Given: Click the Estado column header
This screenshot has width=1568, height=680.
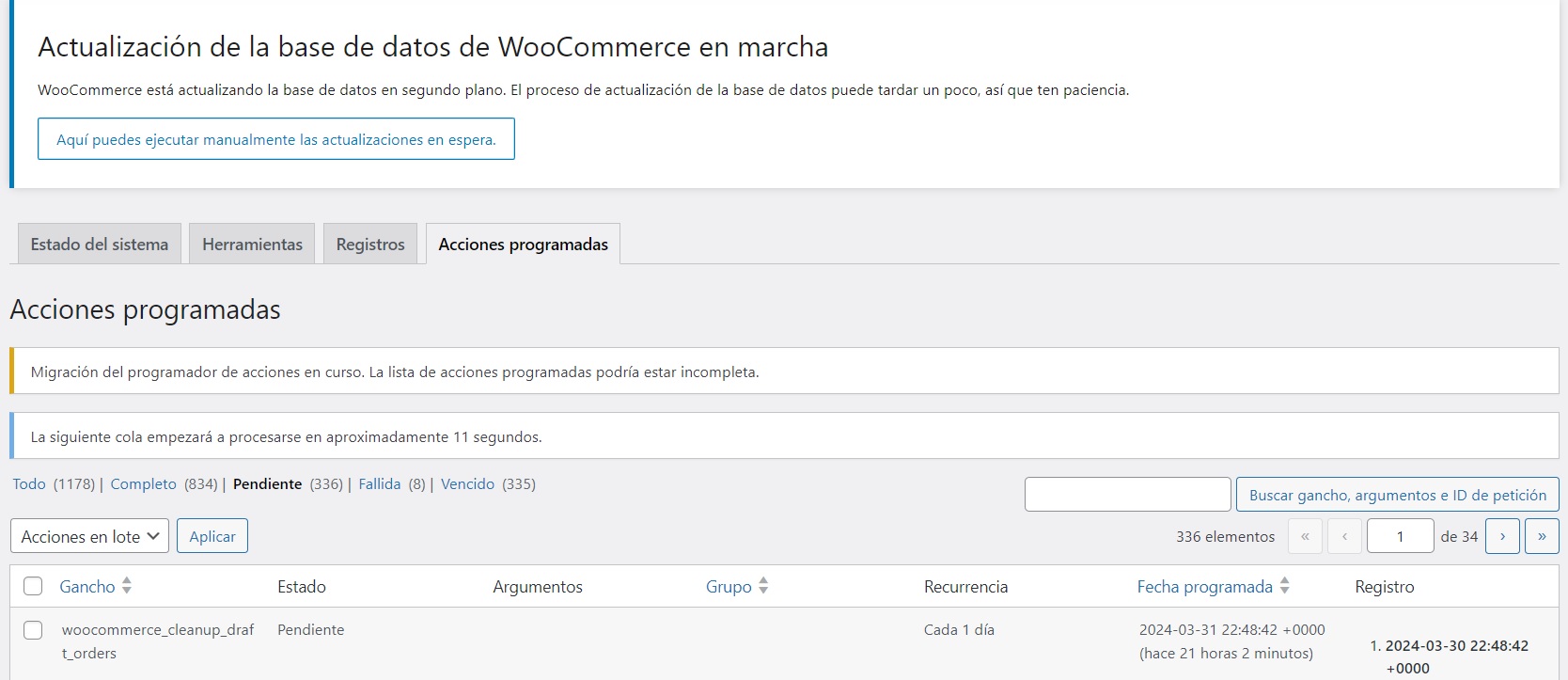Looking at the screenshot, I should click(x=302, y=586).
